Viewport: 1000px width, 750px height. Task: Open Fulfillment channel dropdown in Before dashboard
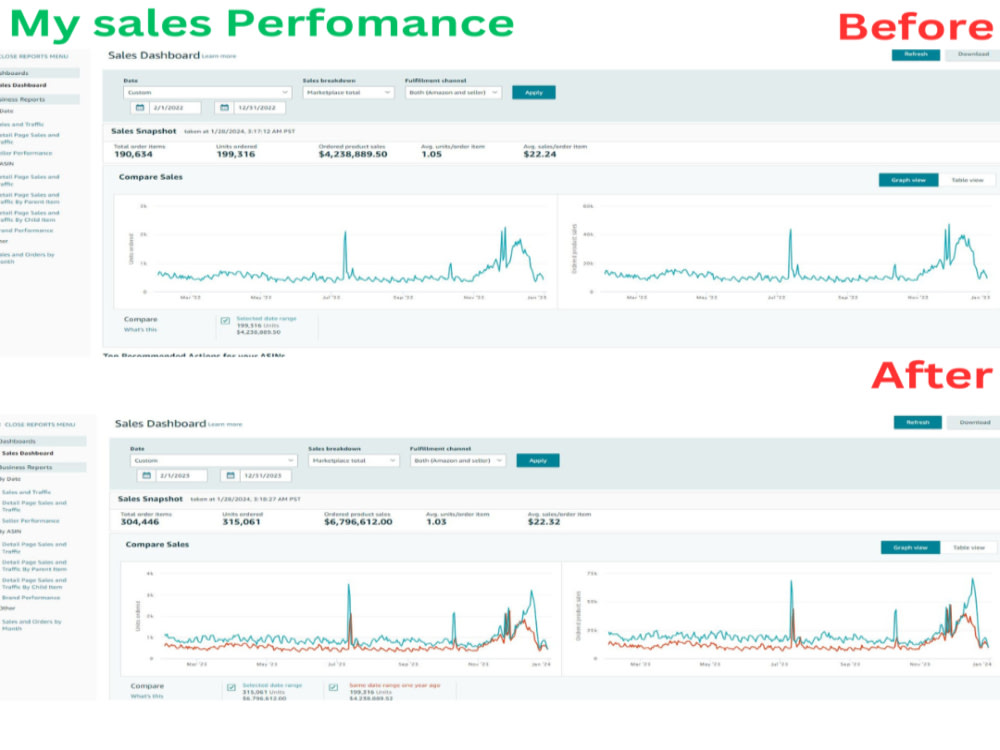click(453, 92)
